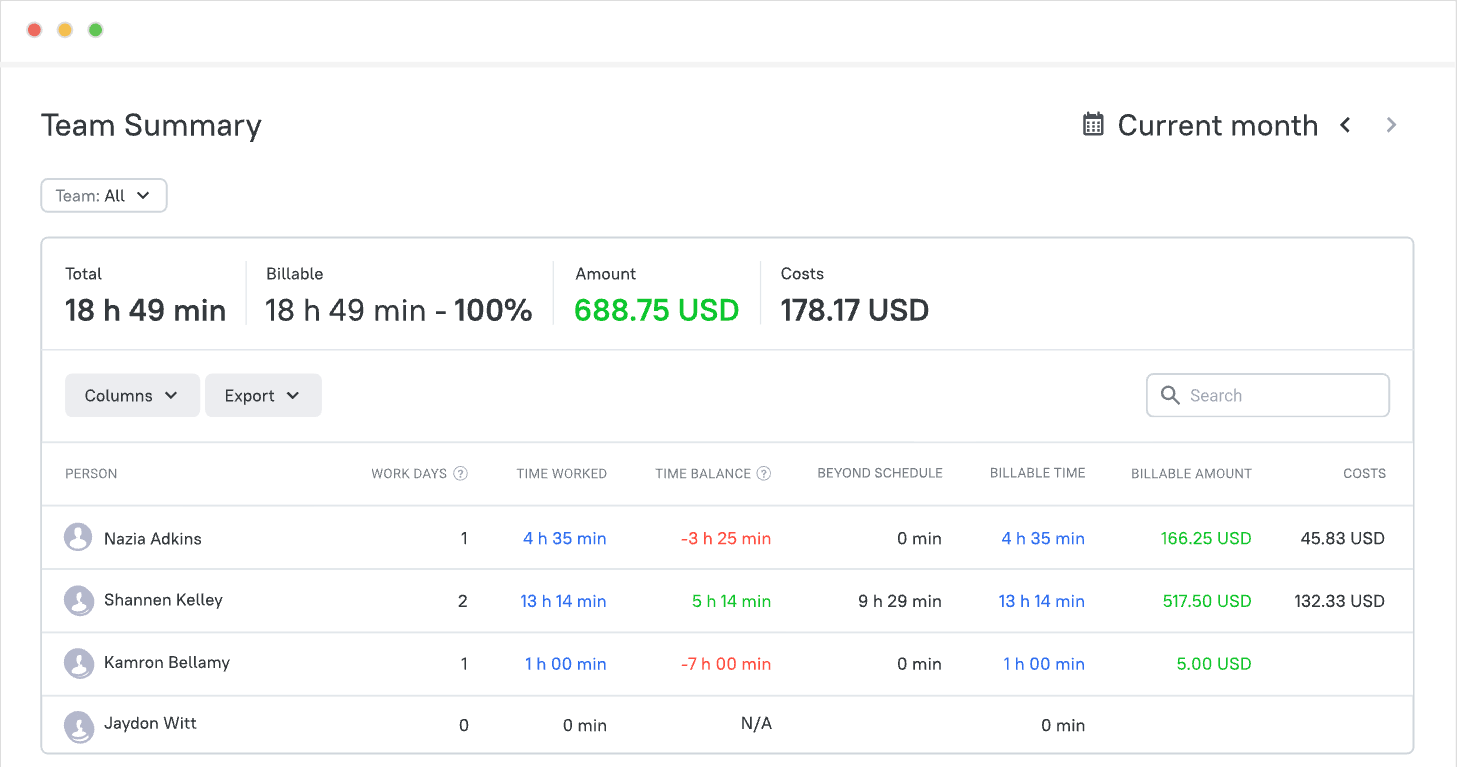Click the calendar icon beside Current month
The image size is (1457, 767).
pyautogui.click(x=1093, y=125)
